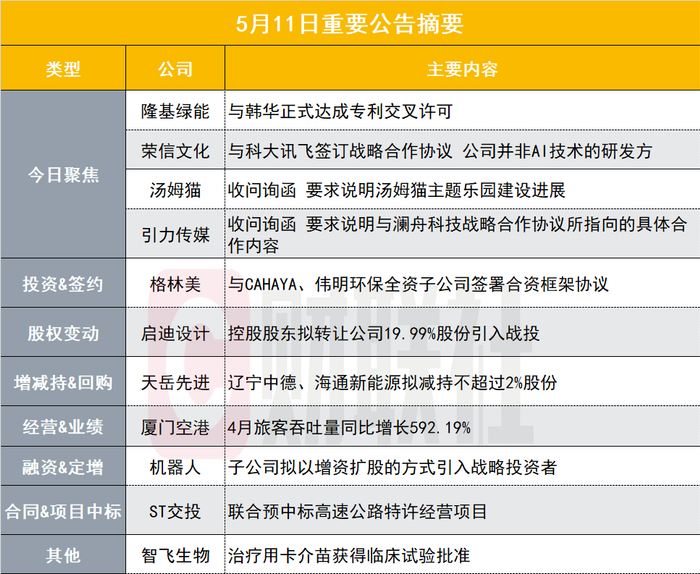The height and width of the screenshot is (574, 700).
Task: Click company name 汤姆猫
Action: (175, 190)
